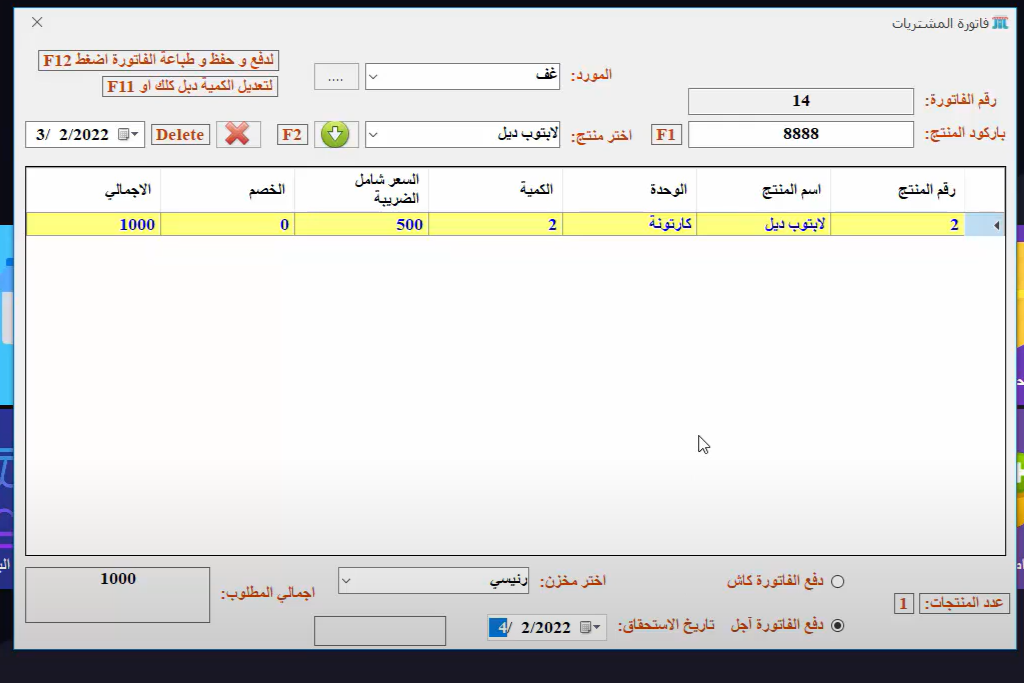Click the invoice number field showing 14
The image size is (1024, 683).
(x=801, y=101)
